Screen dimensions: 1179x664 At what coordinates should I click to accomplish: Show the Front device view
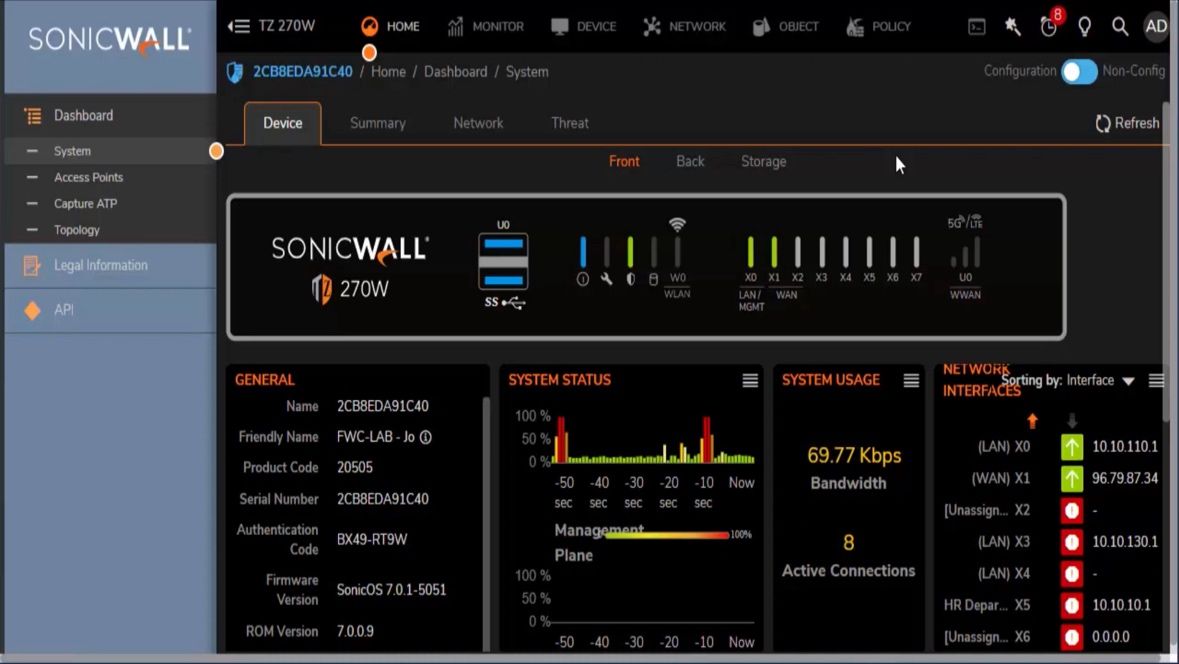point(624,162)
